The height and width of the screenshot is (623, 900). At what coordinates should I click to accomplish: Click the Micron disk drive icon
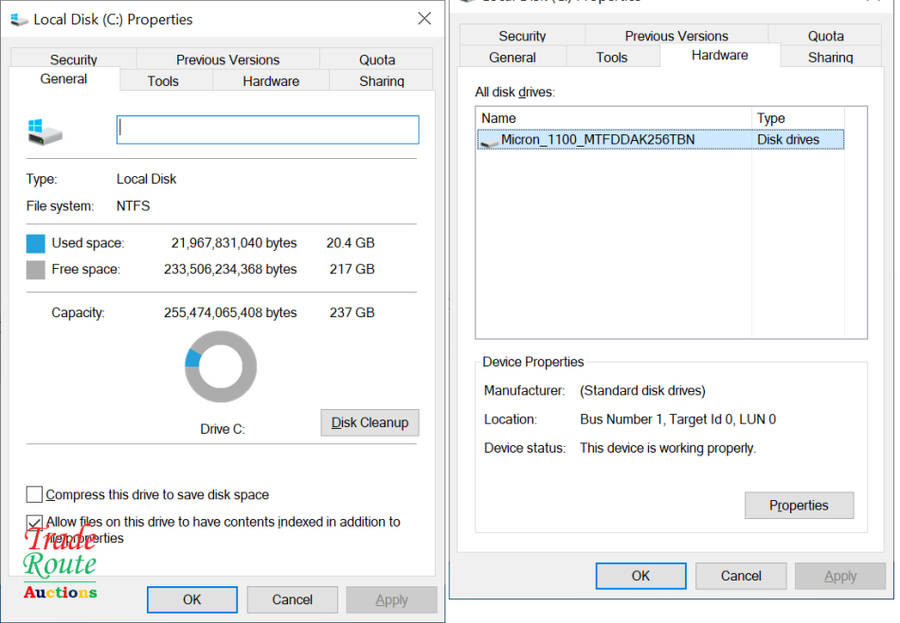click(x=489, y=141)
